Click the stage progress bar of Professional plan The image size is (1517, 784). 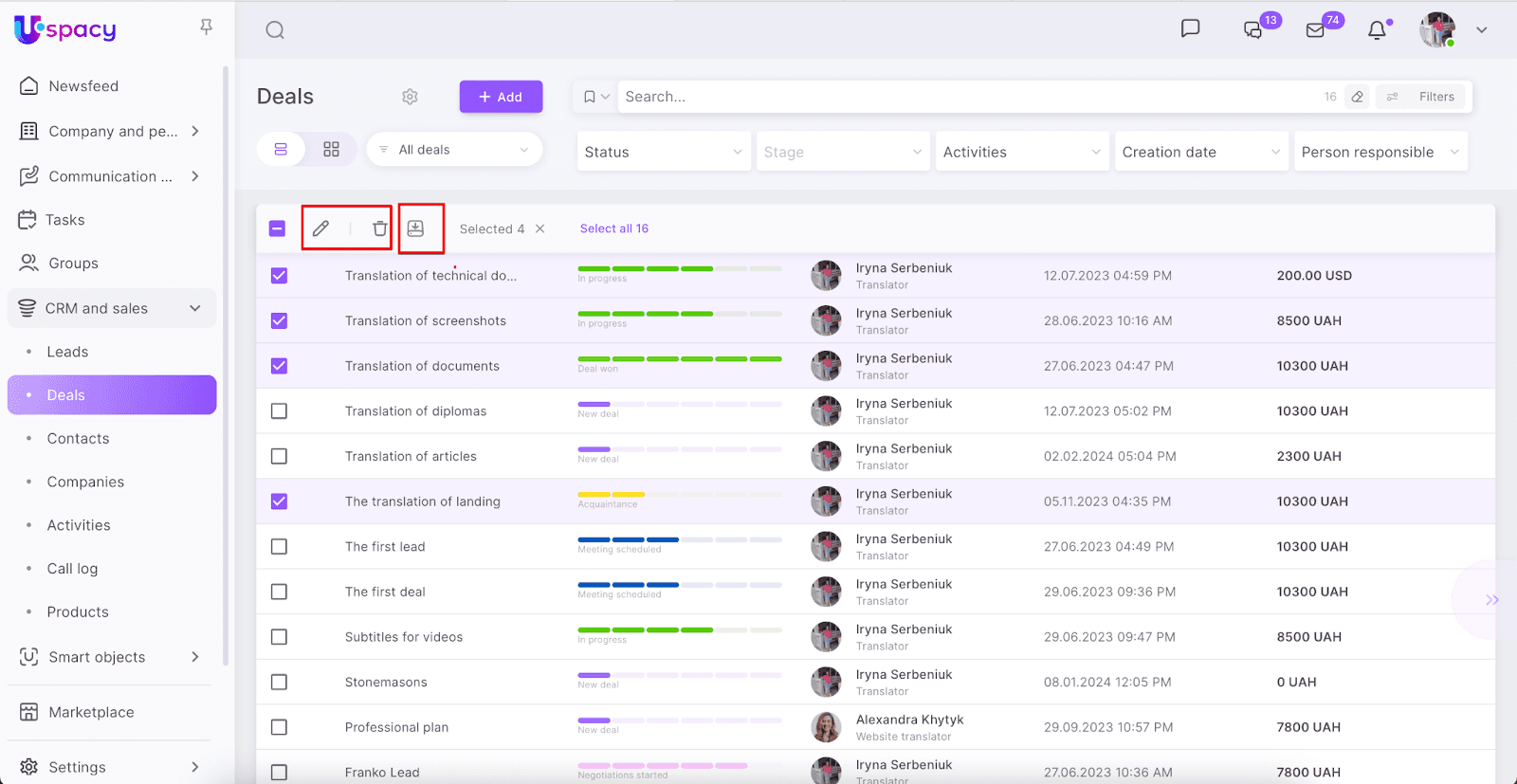click(x=679, y=721)
